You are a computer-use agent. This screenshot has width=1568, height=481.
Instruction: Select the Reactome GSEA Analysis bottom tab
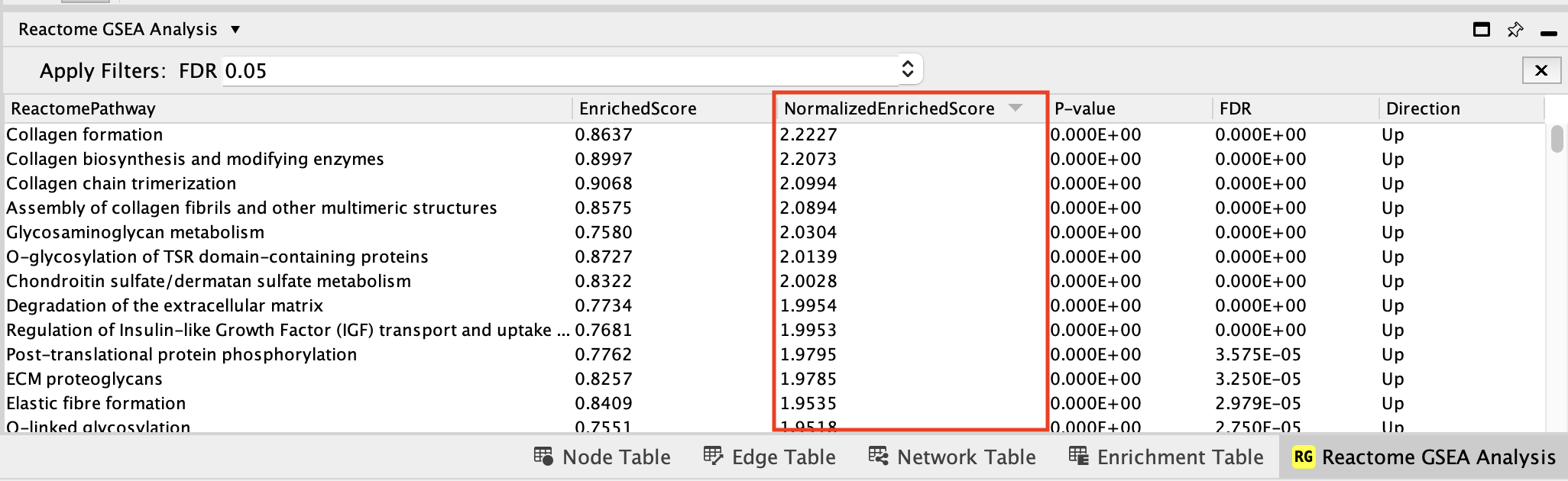[x=1424, y=457]
